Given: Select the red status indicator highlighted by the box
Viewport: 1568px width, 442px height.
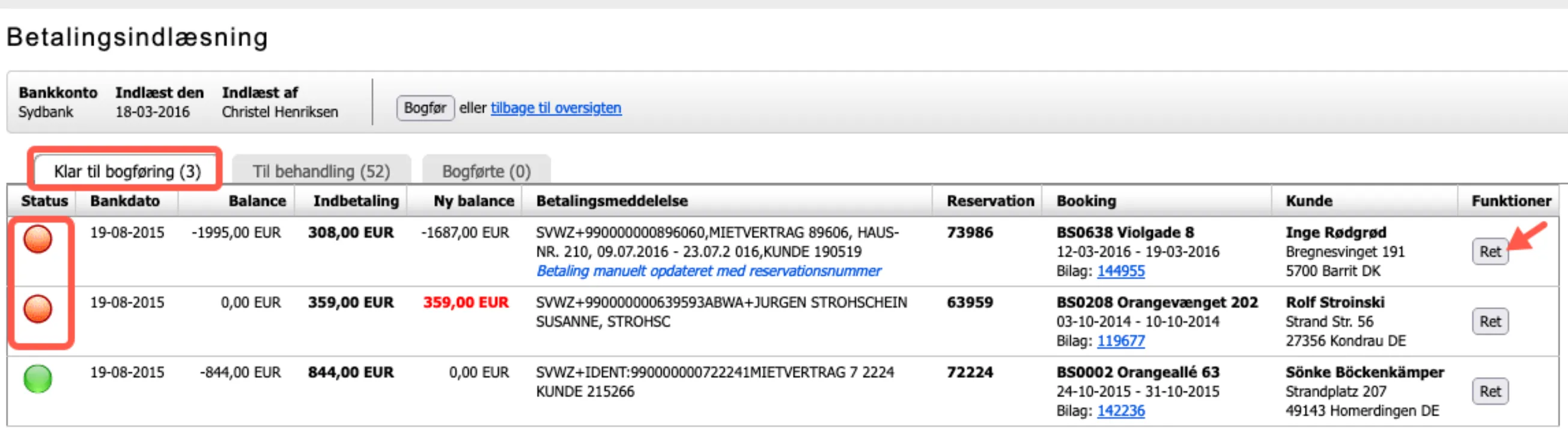Looking at the screenshot, I should coord(38,240).
